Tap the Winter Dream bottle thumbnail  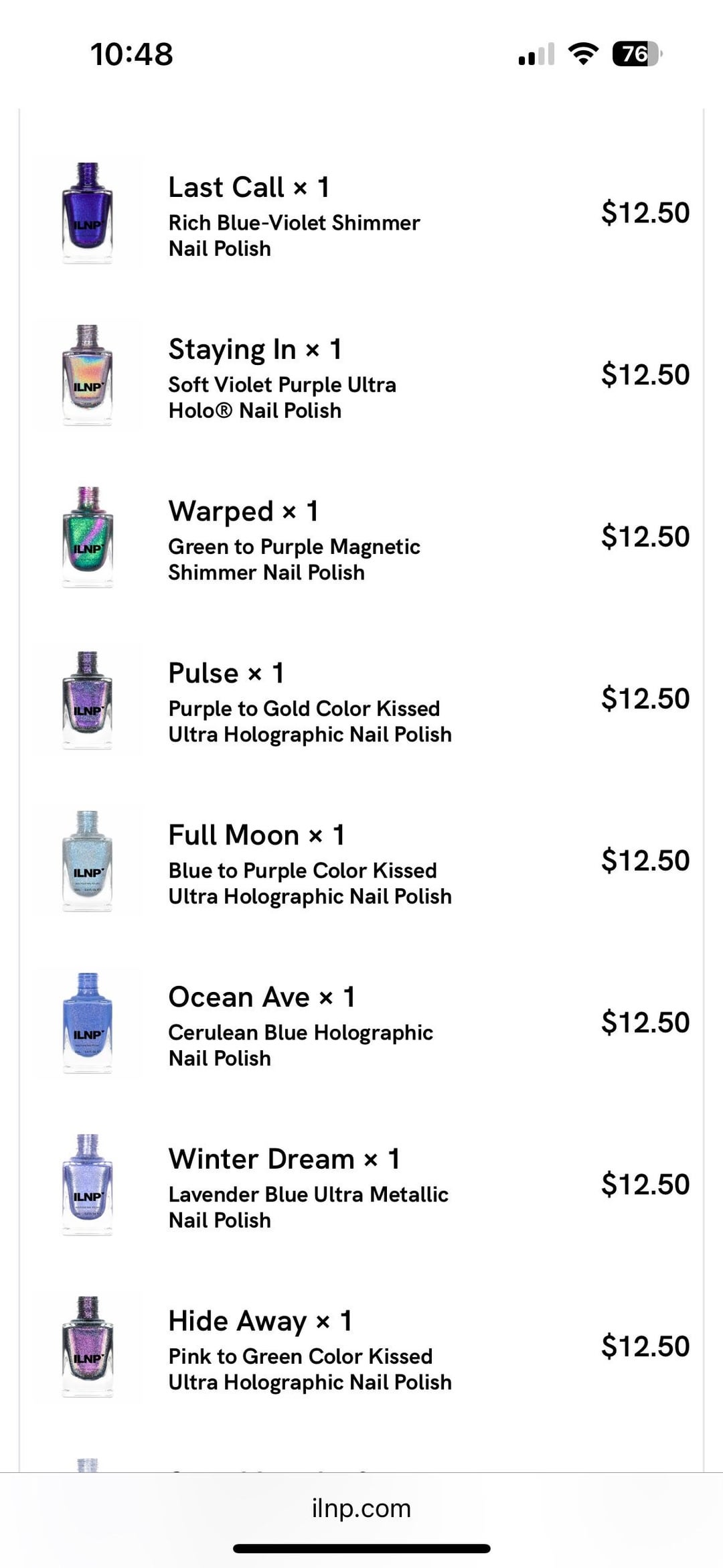[x=88, y=1185]
